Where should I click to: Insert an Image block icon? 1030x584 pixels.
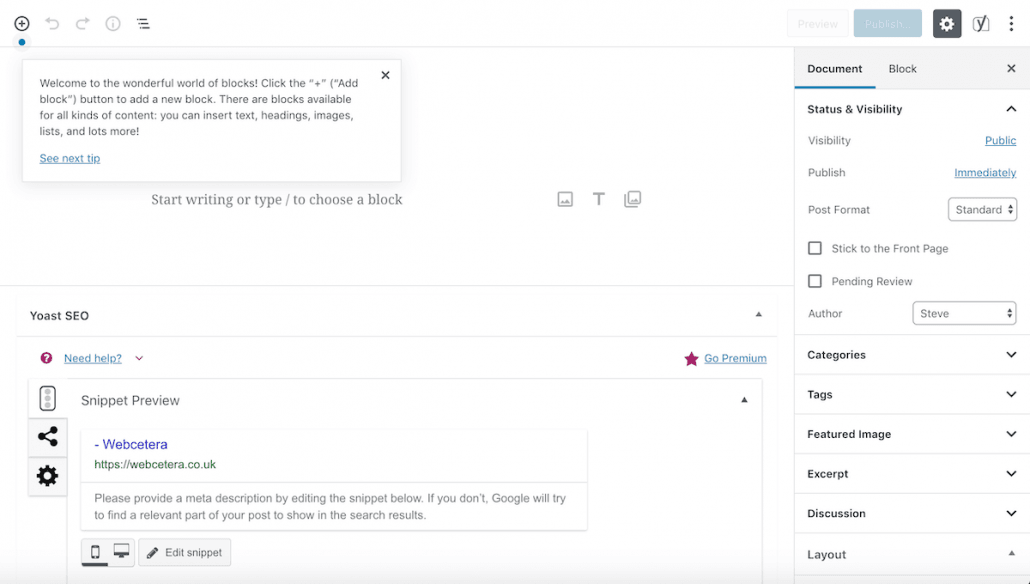click(x=565, y=199)
